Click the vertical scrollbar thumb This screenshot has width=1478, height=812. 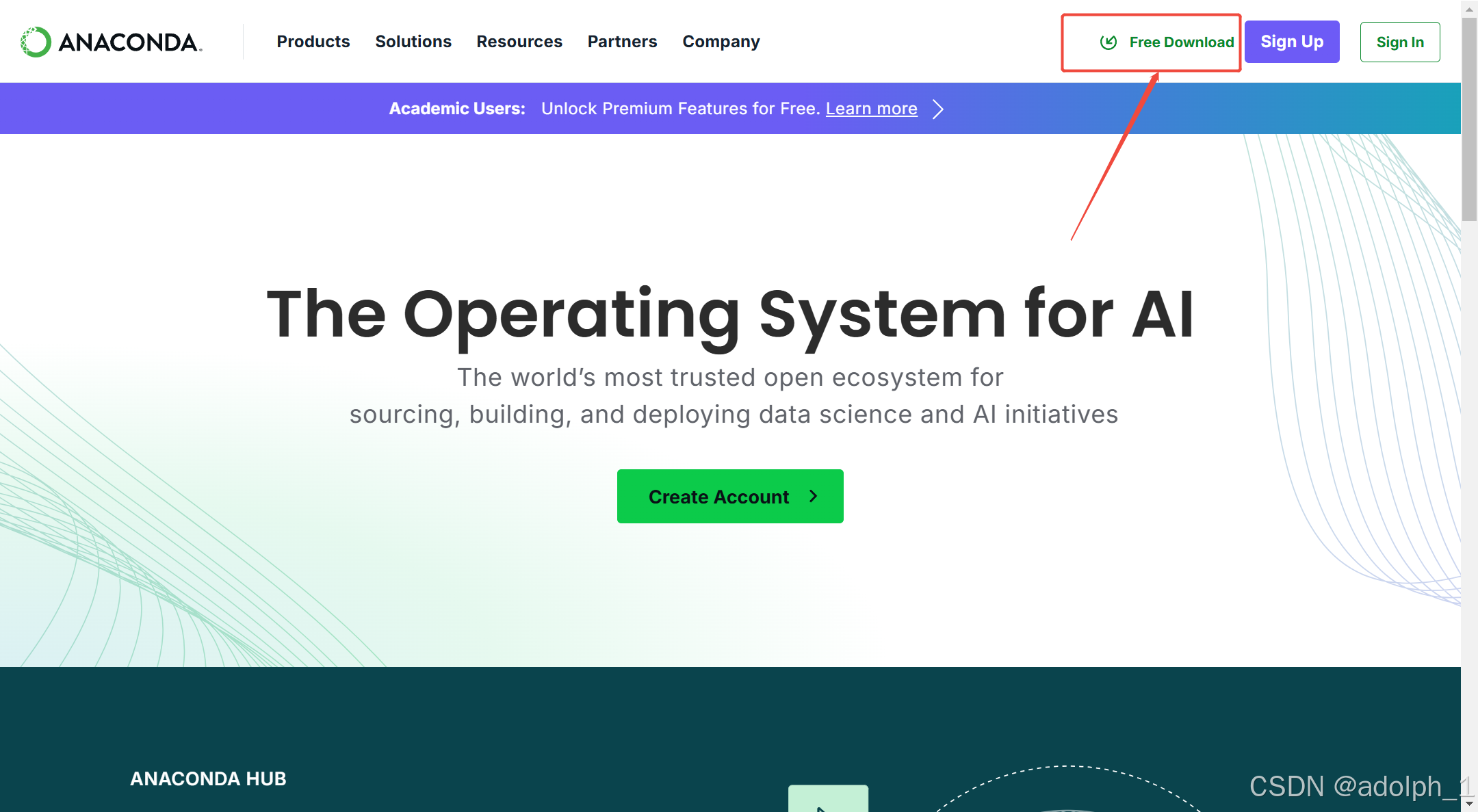pos(1469,120)
